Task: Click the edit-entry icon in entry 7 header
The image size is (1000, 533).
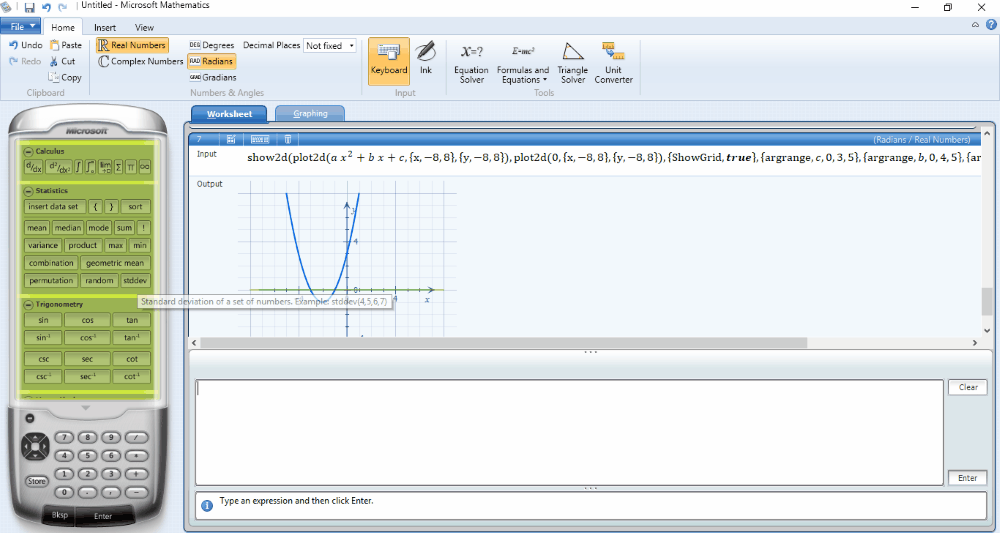Action: coord(232,139)
